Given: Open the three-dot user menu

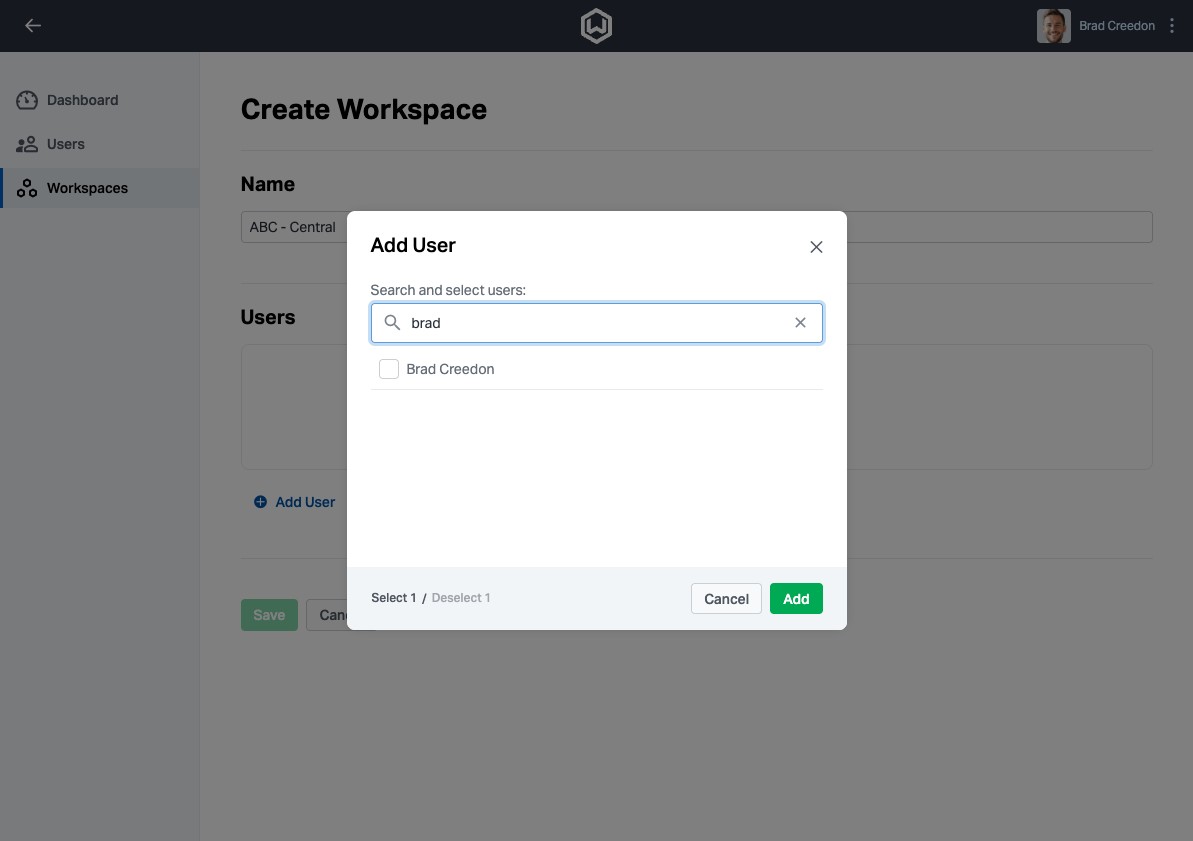Looking at the screenshot, I should click(1172, 26).
